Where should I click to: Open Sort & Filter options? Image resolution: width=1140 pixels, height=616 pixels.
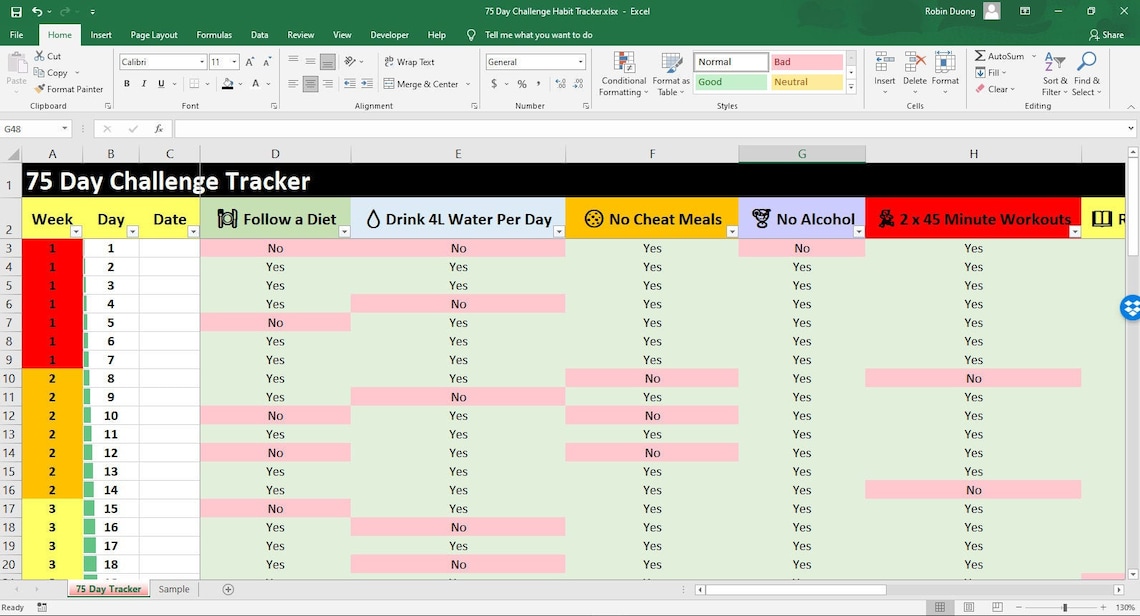(1055, 73)
